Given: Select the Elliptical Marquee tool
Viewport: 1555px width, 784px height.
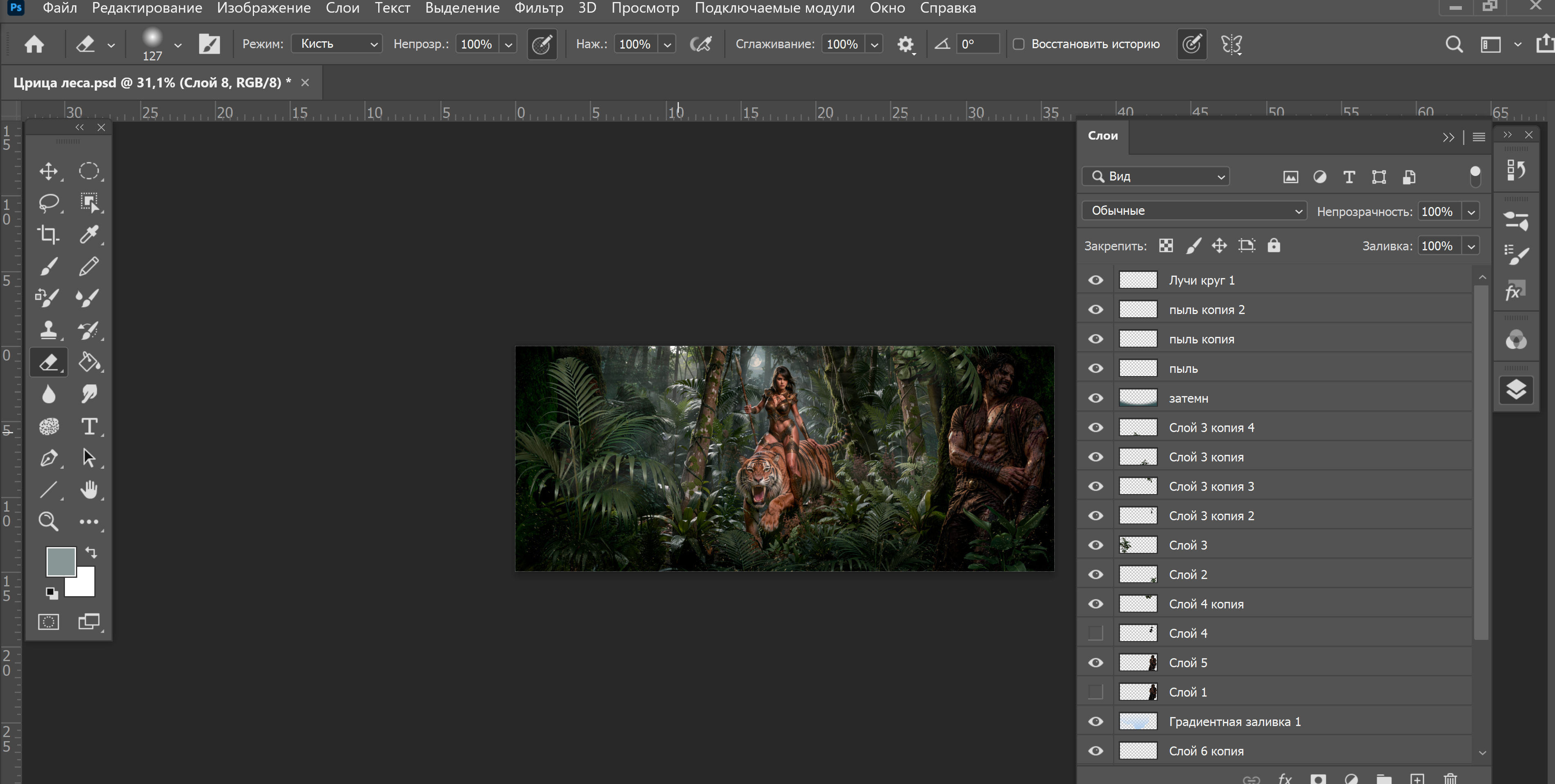Looking at the screenshot, I should [x=89, y=171].
